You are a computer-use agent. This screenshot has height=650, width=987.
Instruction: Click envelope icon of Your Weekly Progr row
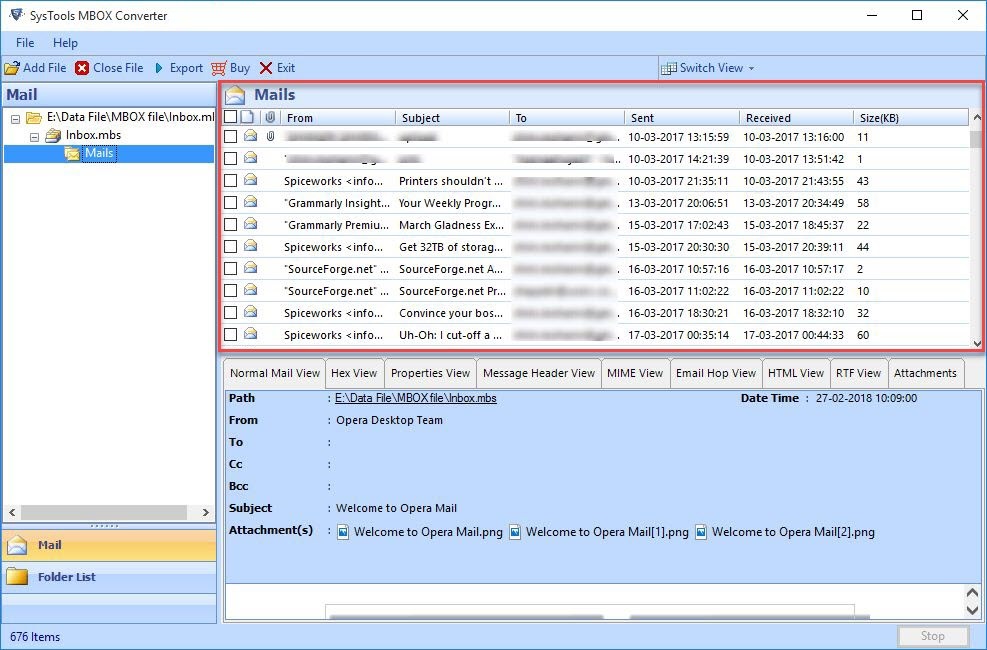(251, 202)
